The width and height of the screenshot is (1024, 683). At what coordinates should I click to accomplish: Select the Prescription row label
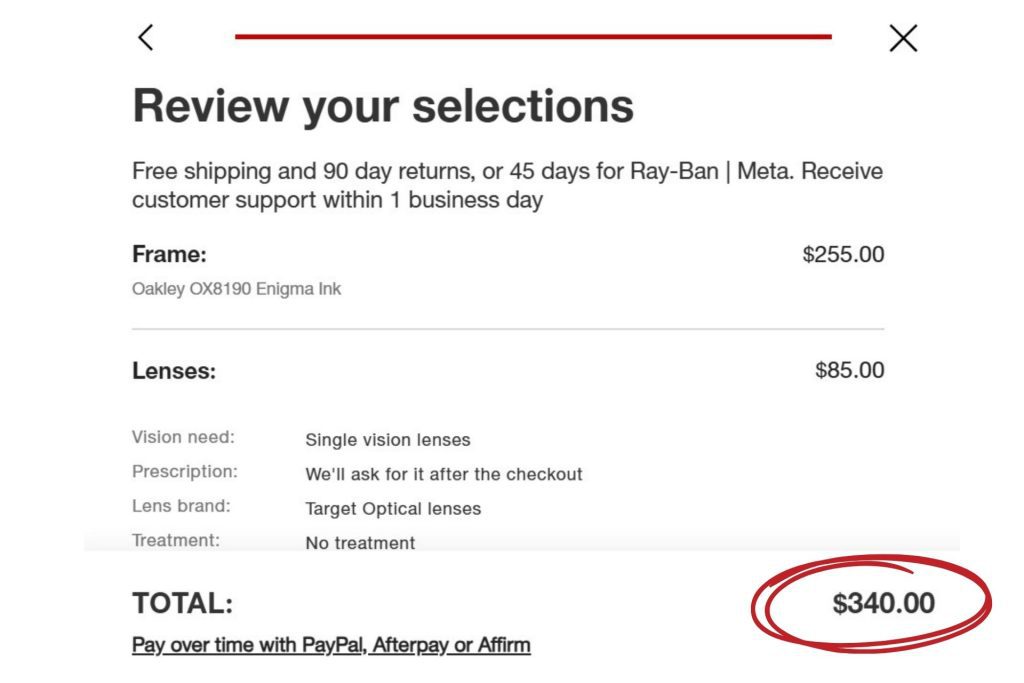[x=185, y=471]
